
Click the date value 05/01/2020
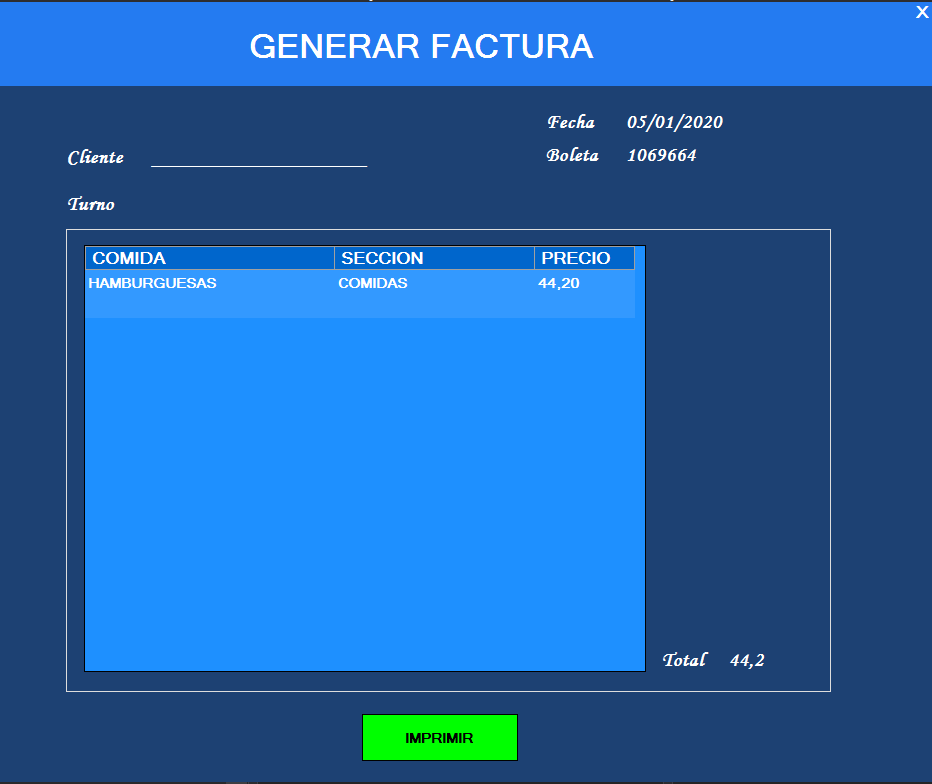674,122
